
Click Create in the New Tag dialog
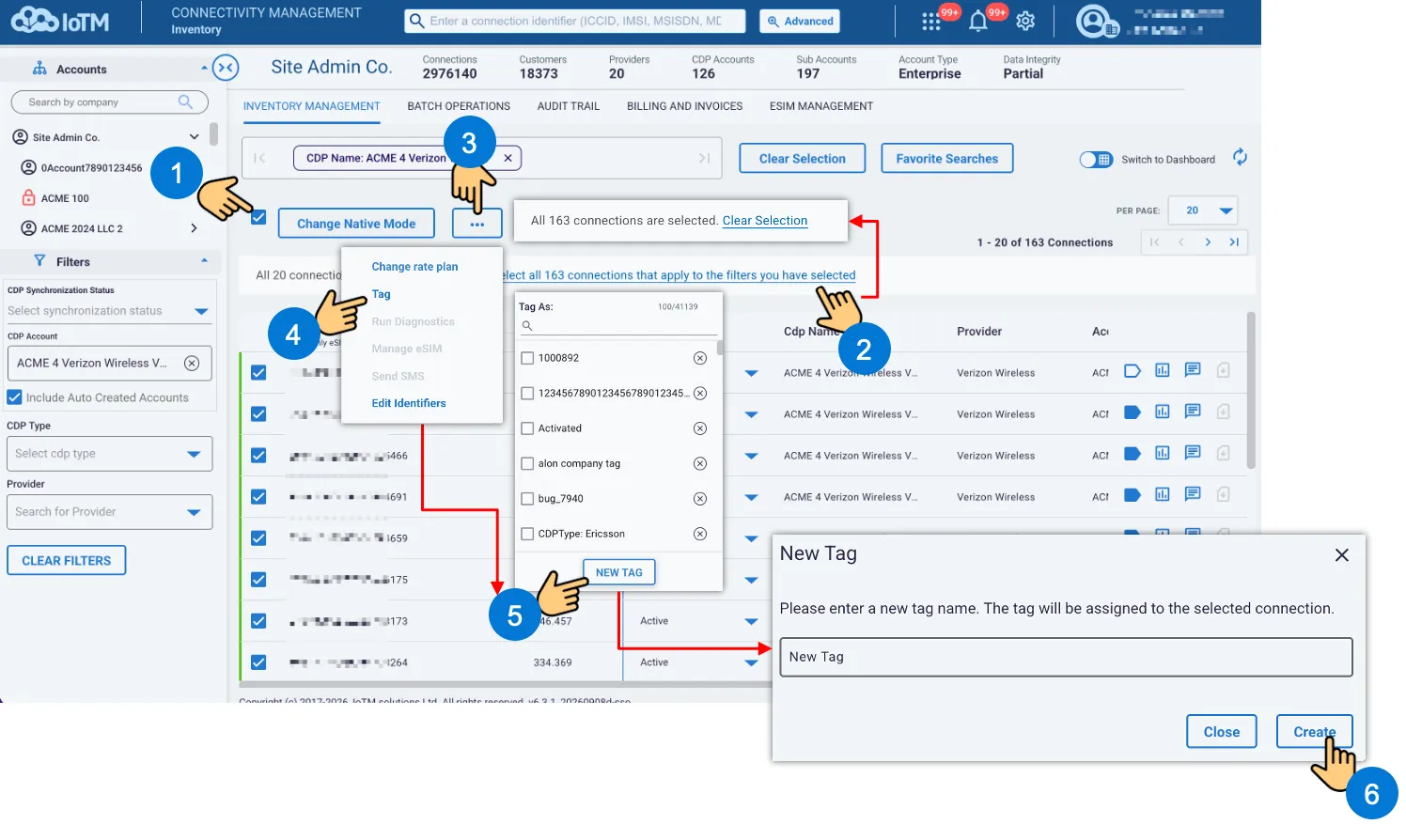1314,732
